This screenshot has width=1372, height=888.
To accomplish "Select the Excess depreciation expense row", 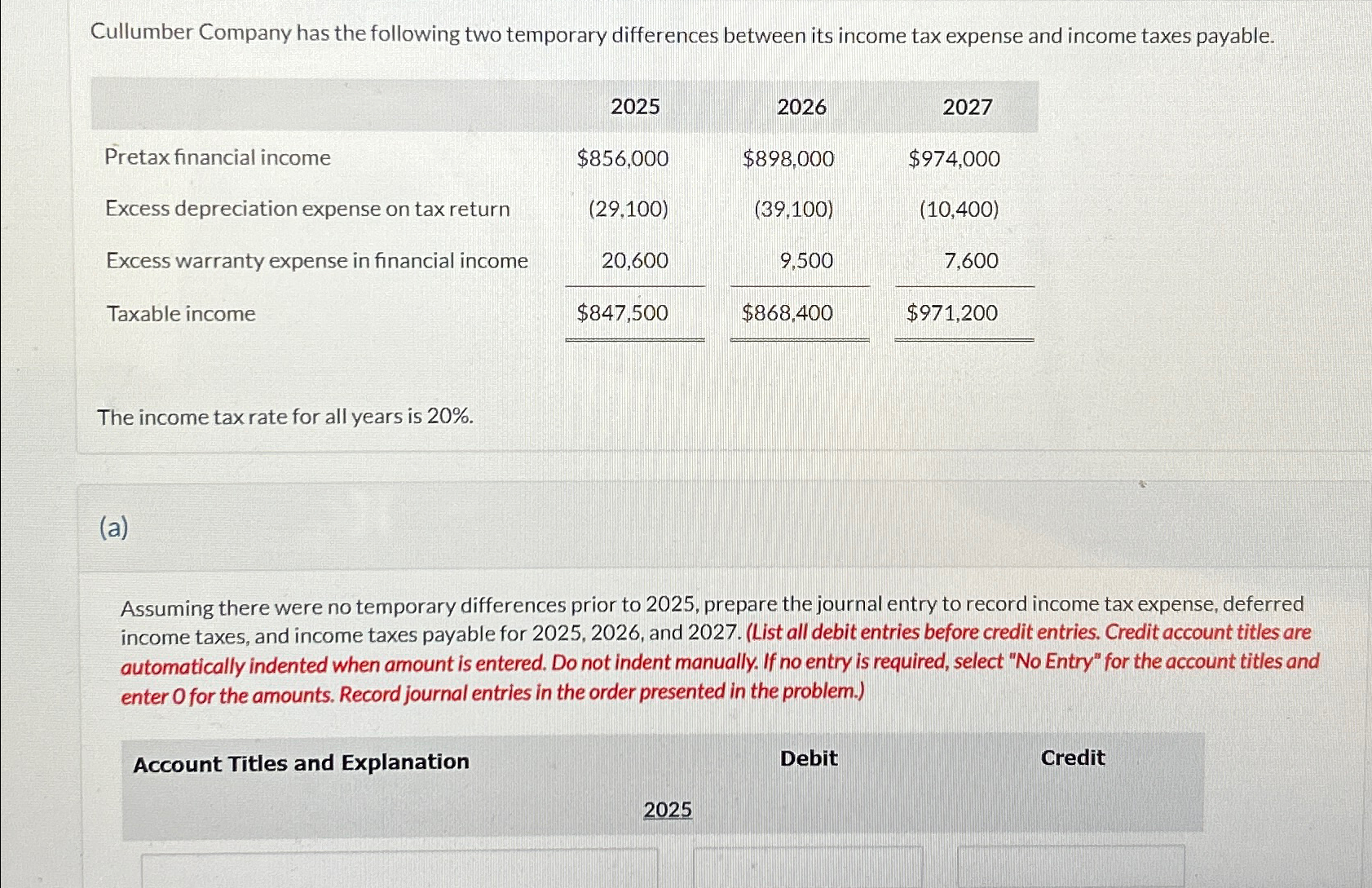I will pos(307,209).
